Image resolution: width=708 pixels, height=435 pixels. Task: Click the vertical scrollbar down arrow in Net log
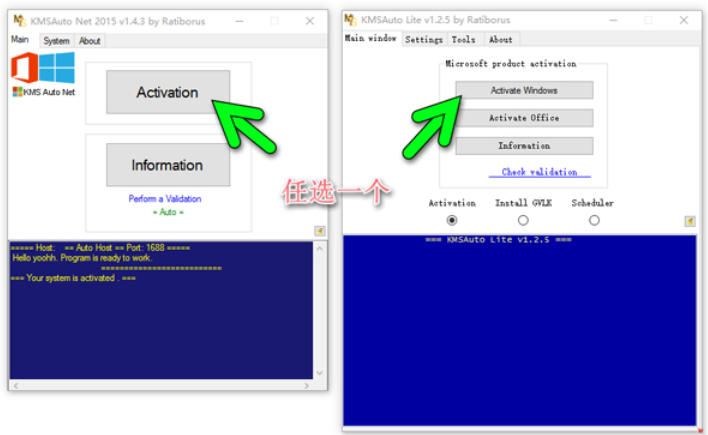tap(320, 373)
